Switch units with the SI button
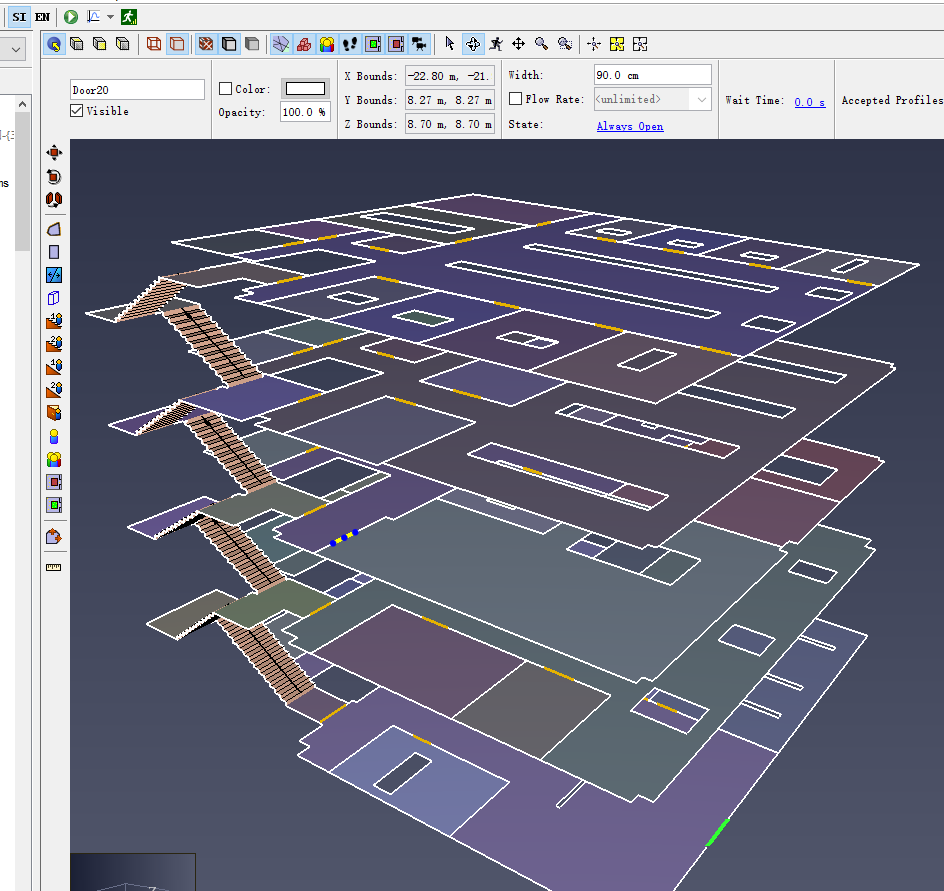944x891 pixels. coord(19,17)
